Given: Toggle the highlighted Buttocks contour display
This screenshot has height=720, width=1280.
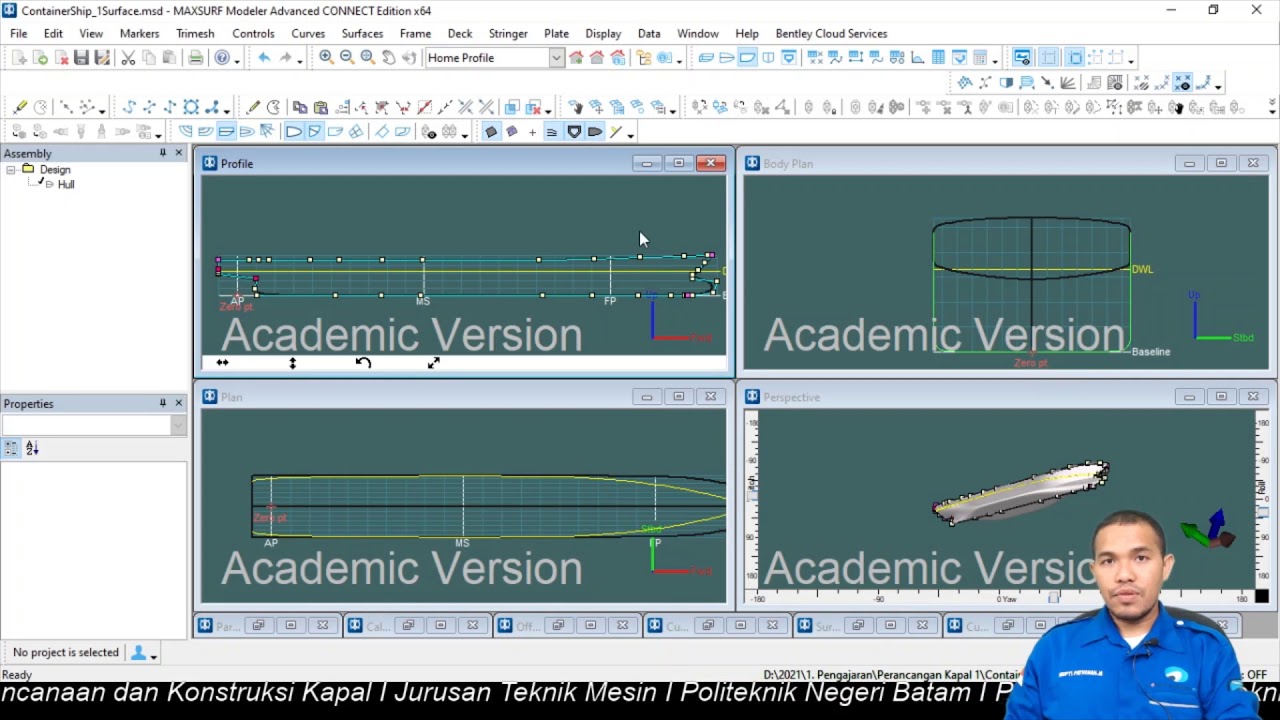Looking at the screenshot, I should (x=226, y=132).
